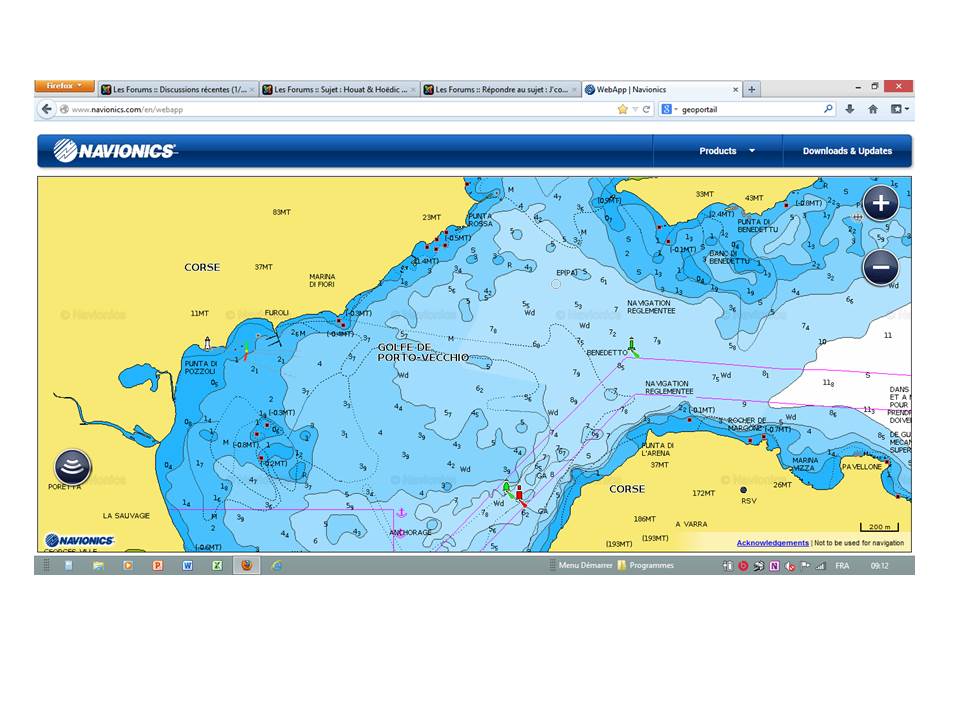Expand the Products dropdown menu
The width and height of the screenshot is (960, 720).
(726, 151)
